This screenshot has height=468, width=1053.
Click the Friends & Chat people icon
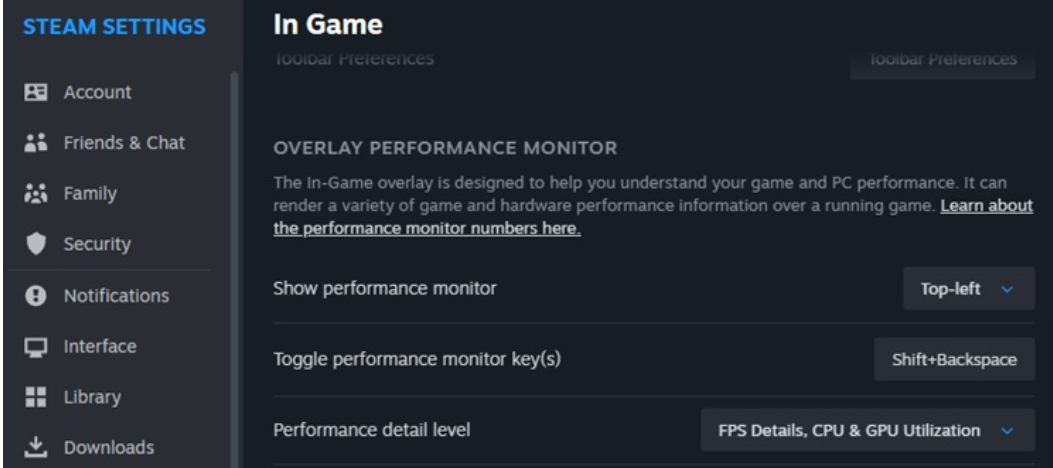coord(36,142)
